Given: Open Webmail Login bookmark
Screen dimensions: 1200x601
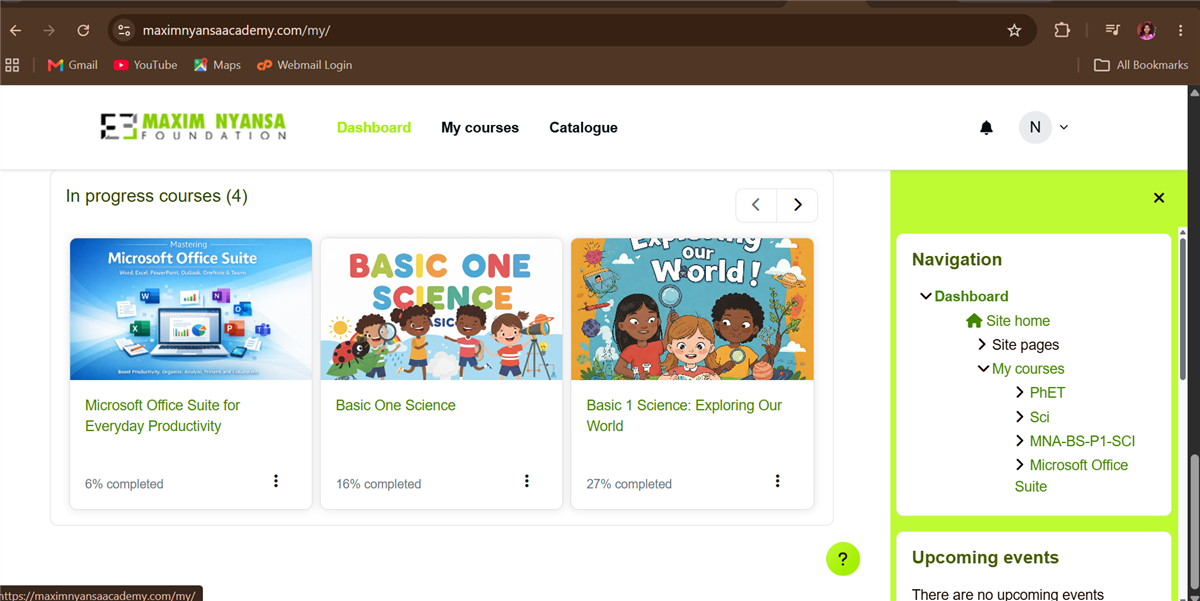Looking at the screenshot, I should click(304, 65).
